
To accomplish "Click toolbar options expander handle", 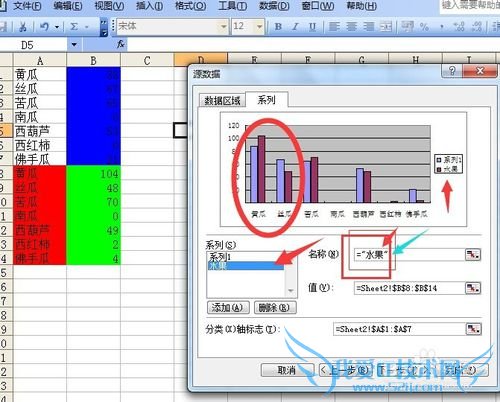I will pyautogui.click(x=104, y=27).
